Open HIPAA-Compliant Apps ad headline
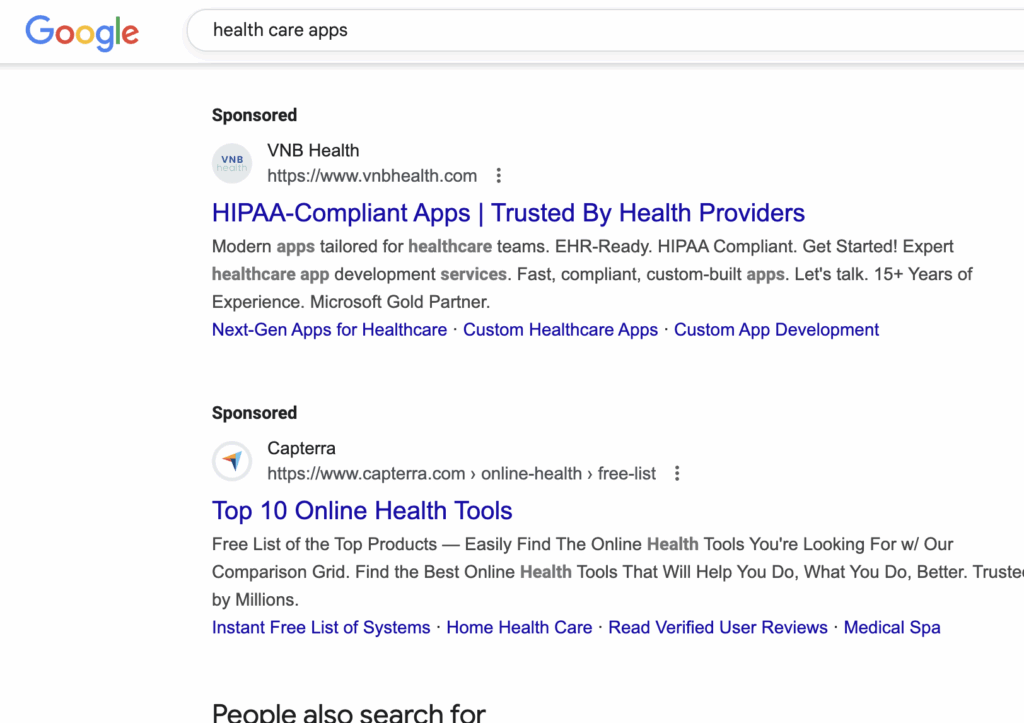Screen dimensions: 1024x723 pos(508,213)
